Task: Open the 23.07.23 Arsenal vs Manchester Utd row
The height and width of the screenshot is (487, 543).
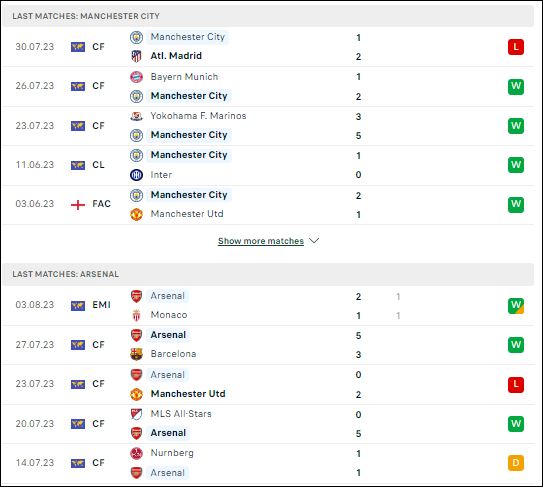Action: pos(268,384)
